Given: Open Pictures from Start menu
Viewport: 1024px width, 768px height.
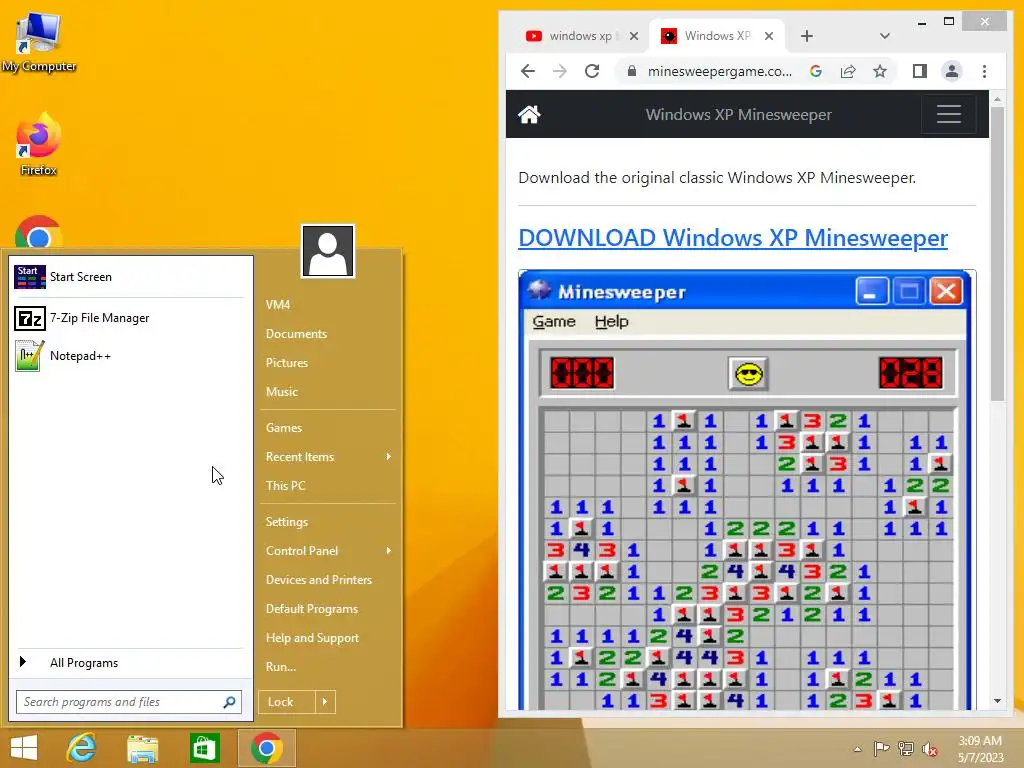Looking at the screenshot, I should click(287, 362).
